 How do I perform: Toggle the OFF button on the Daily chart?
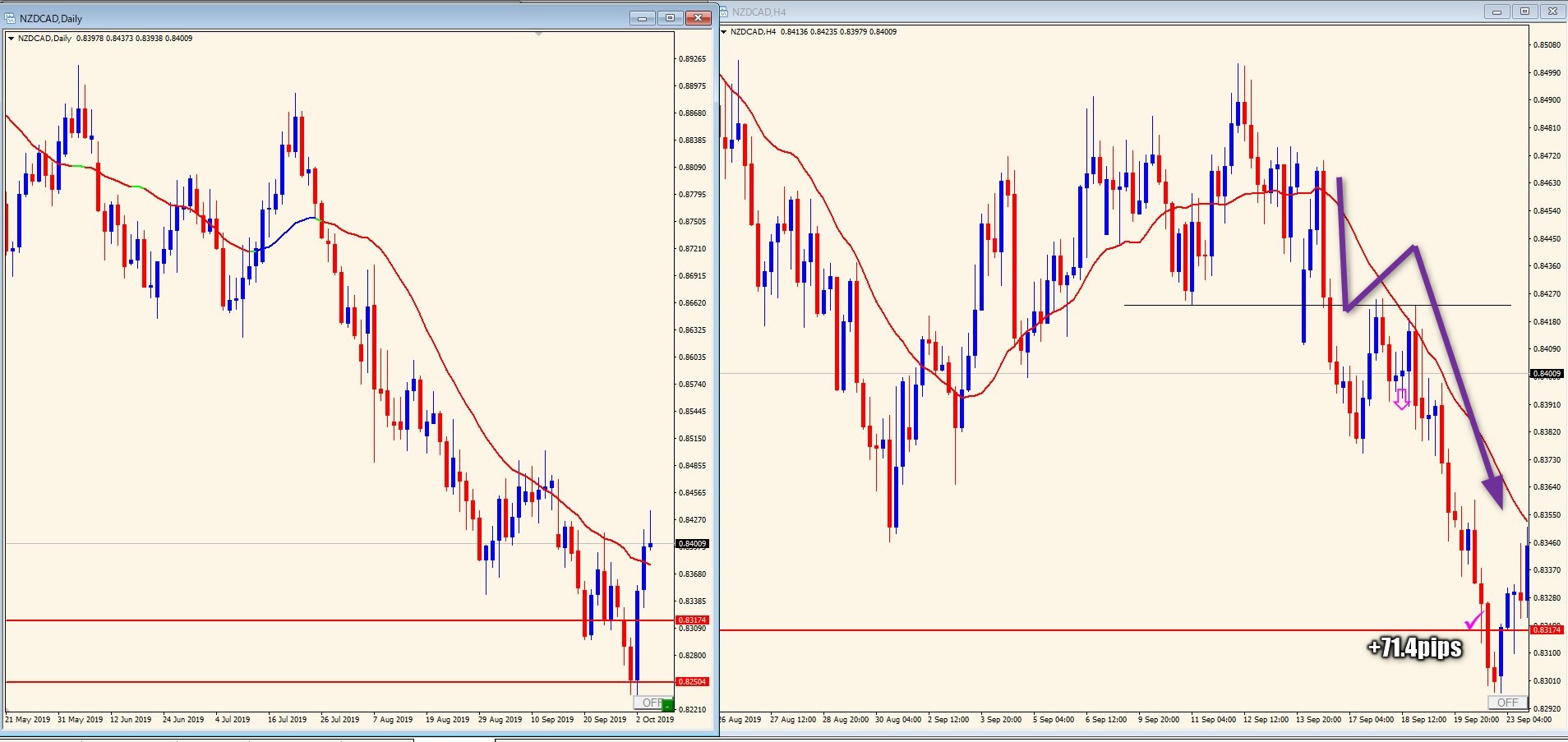648,703
